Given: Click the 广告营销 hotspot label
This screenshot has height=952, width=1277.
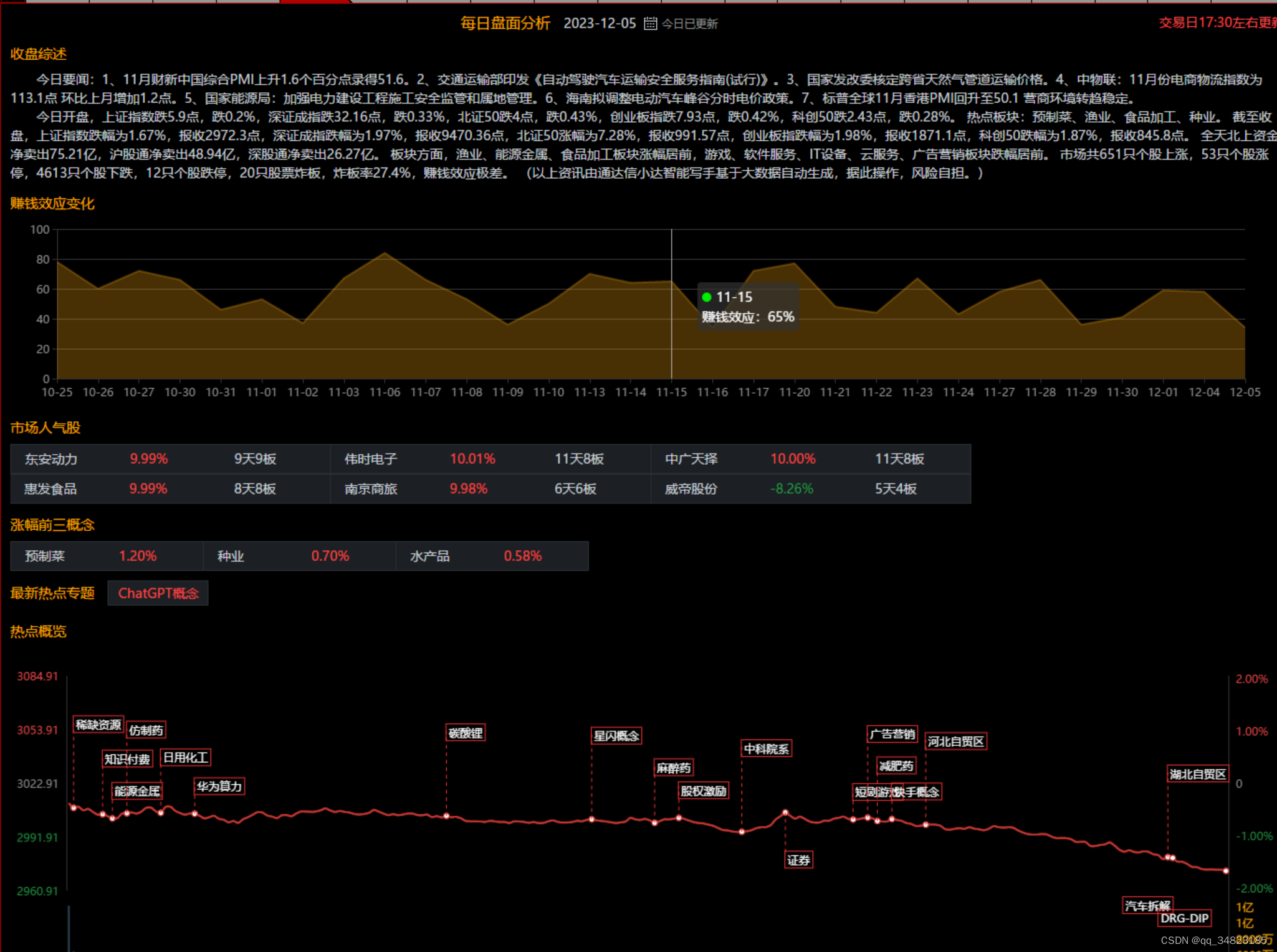Looking at the screenshot, I should [x=892, y=735].
